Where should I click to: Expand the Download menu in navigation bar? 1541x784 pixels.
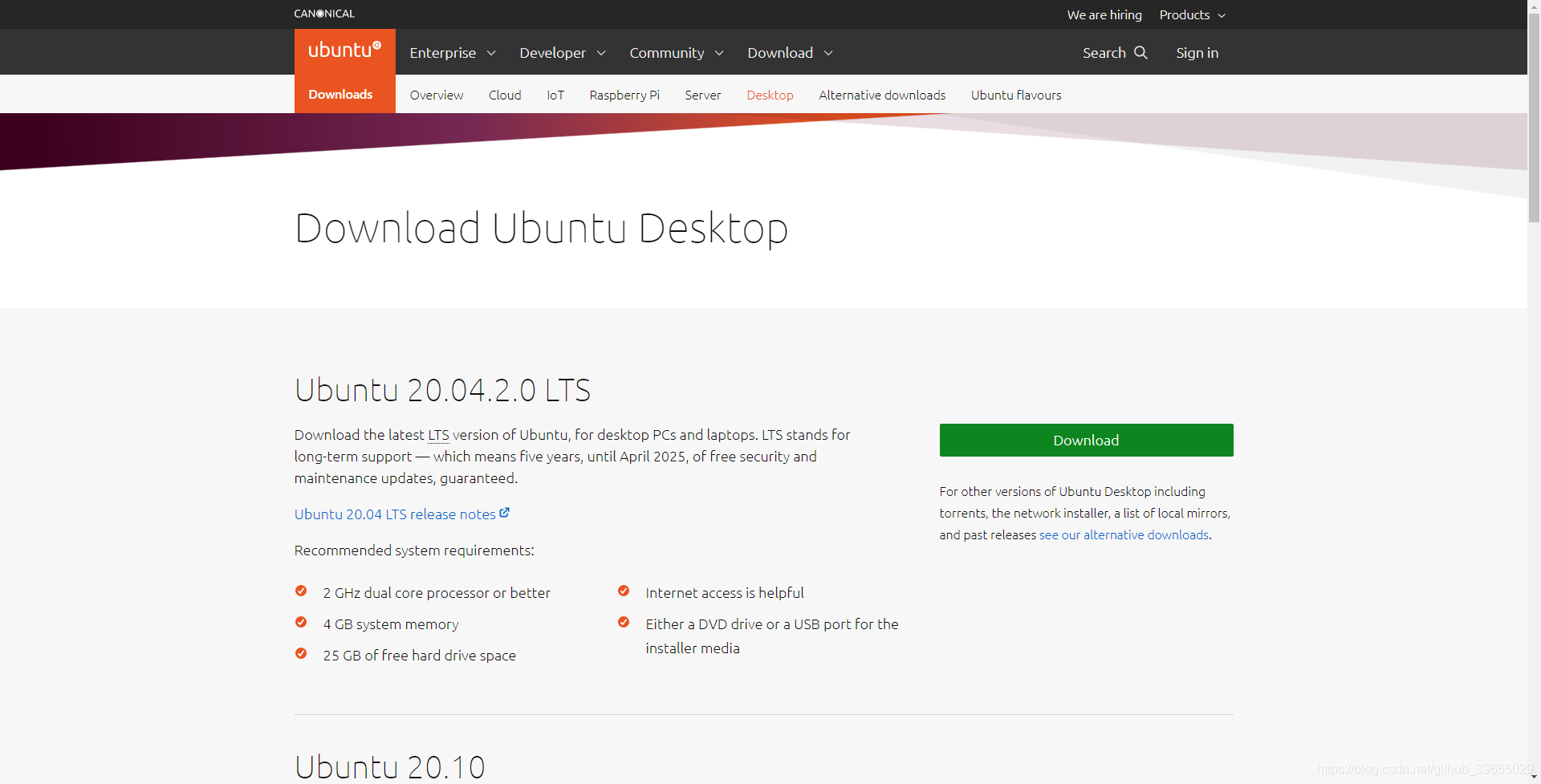(x=791, y=53)
